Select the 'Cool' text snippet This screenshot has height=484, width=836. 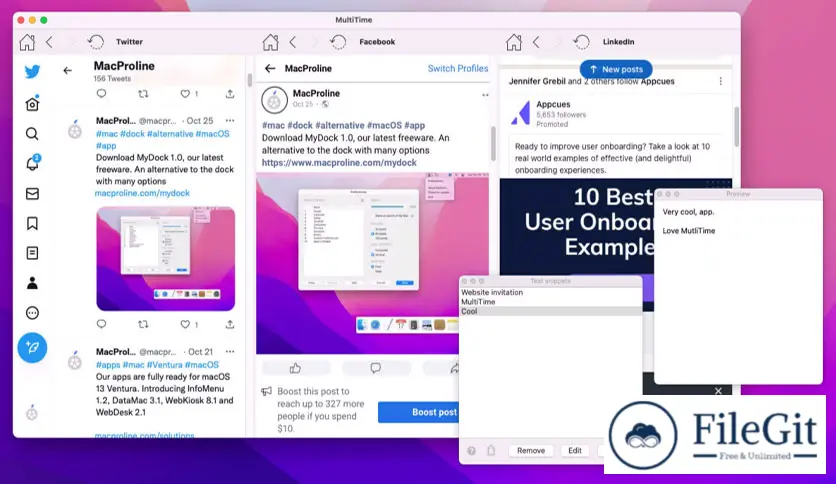tap(470, 312)
